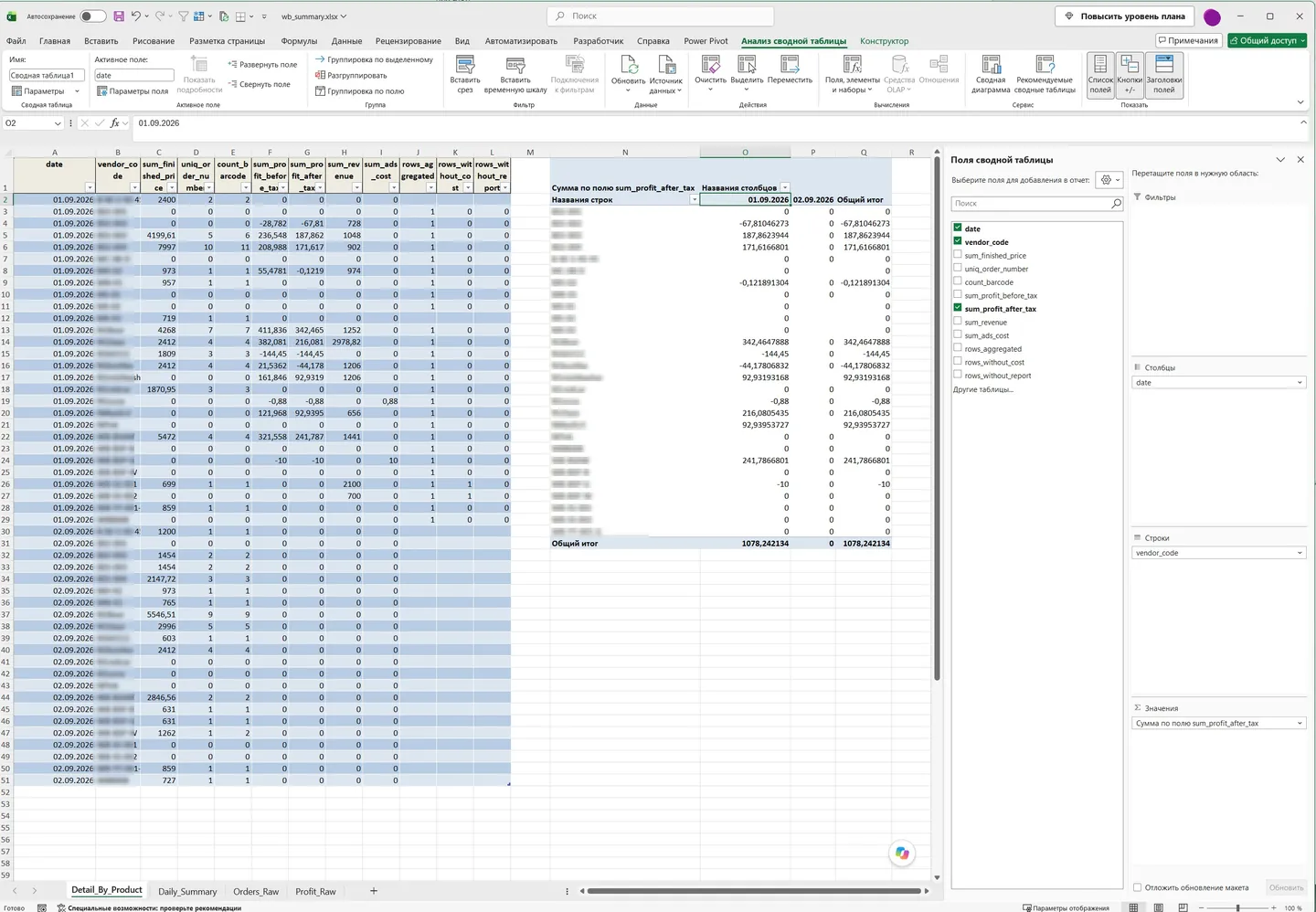The height and width of the screenshot is (912, 1316).
Task: Open the Названия столбцов filter dropdown
Action: point(785,188)
